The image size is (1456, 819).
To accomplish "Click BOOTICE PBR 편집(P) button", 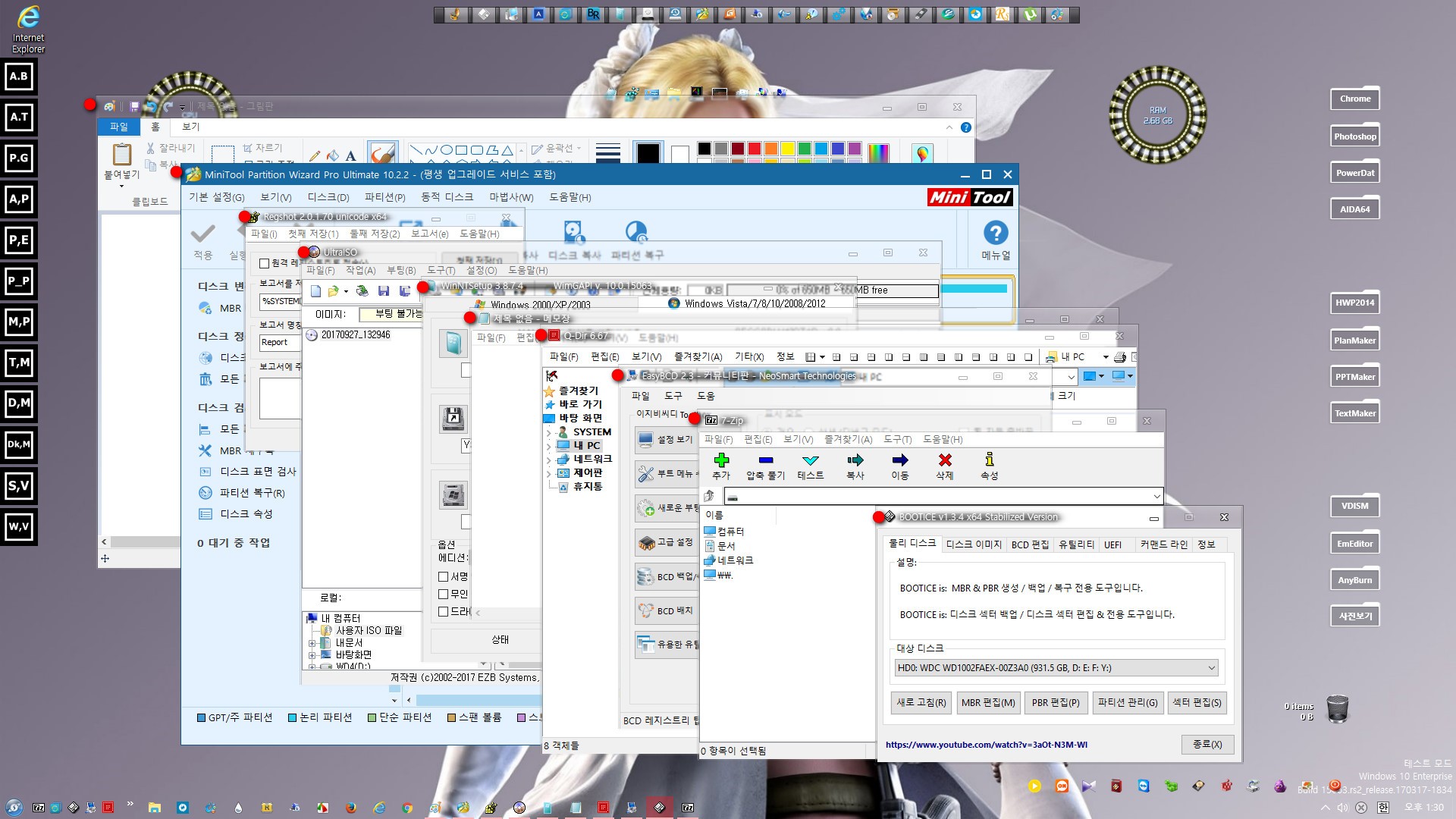I will coord(1056,702).
